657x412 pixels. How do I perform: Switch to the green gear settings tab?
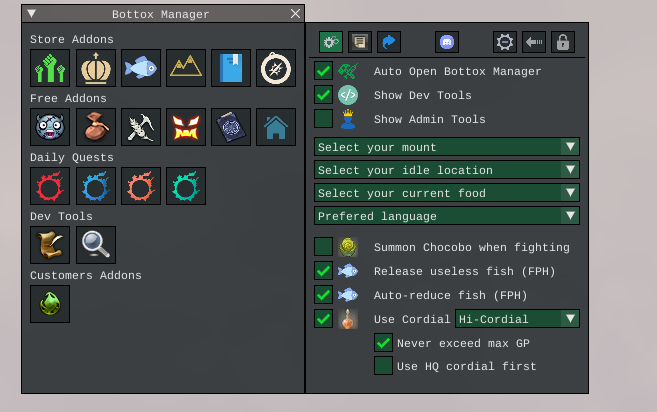point(331,42)
